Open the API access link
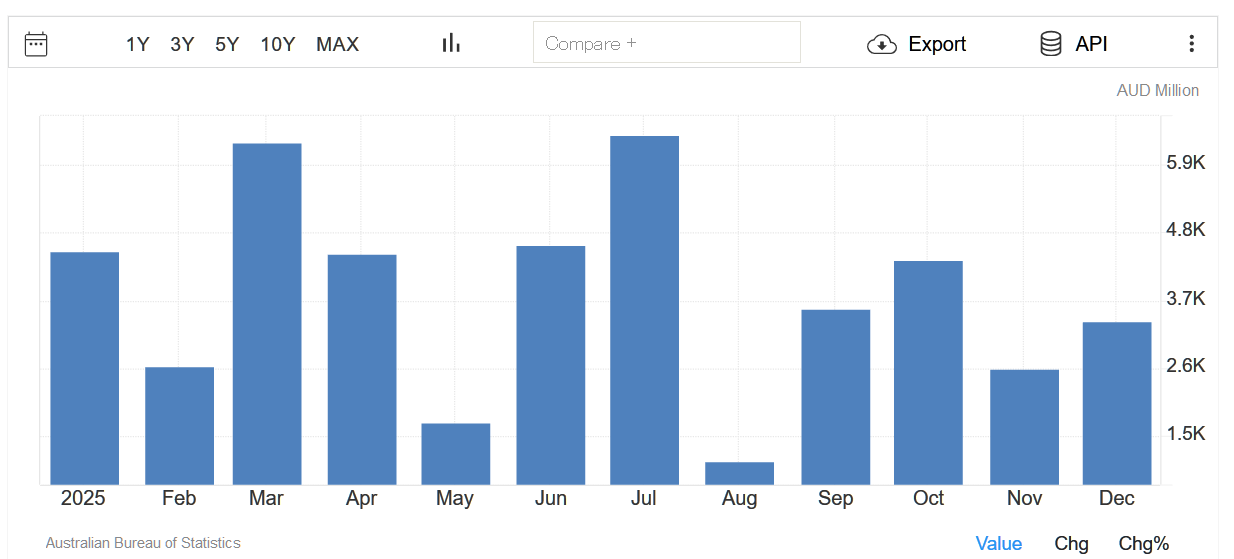The image size is (1234, 559). tap(1091, 44)
